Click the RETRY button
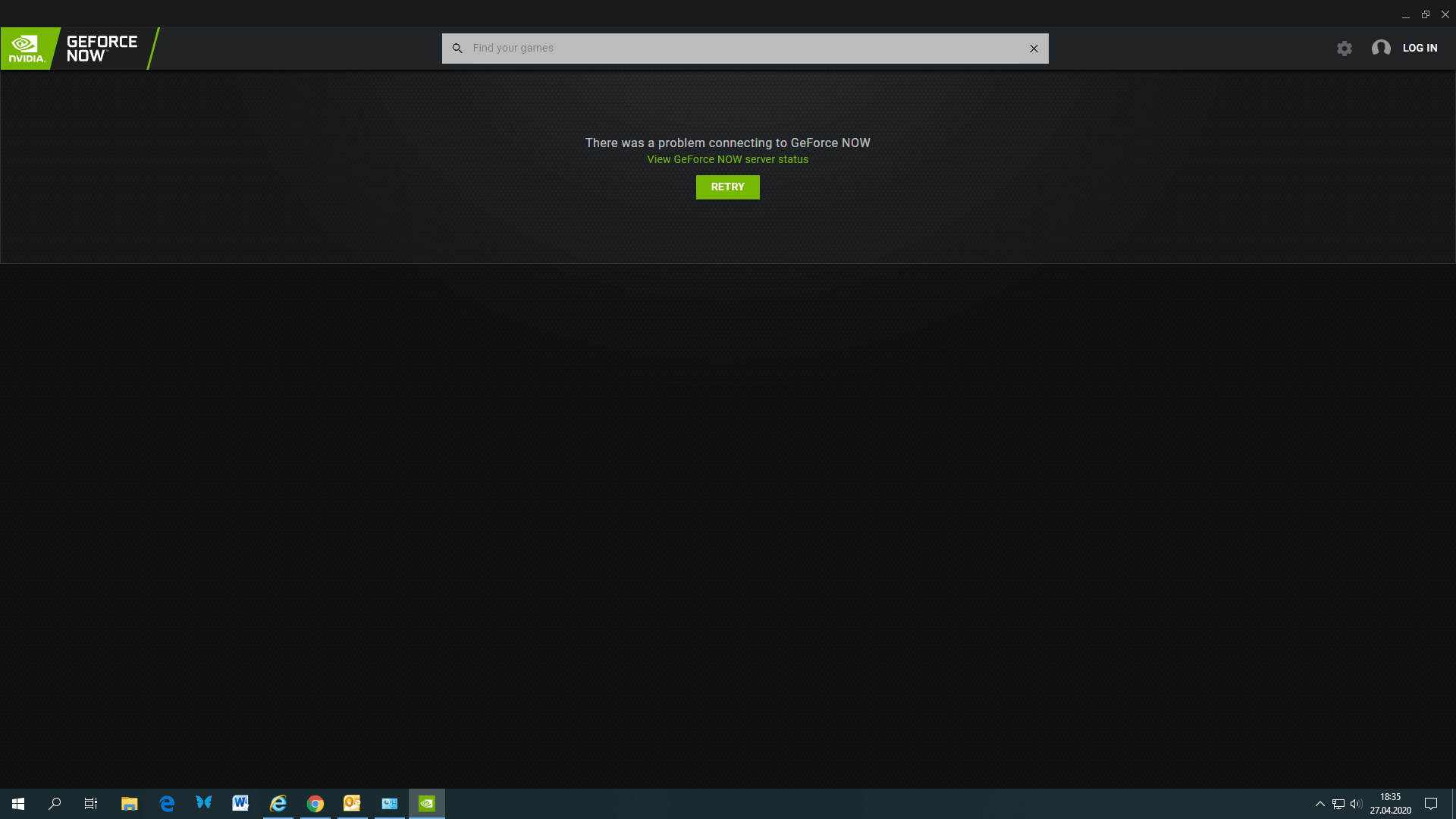This screenshot has height=819, width=1456. coord(727,187)
